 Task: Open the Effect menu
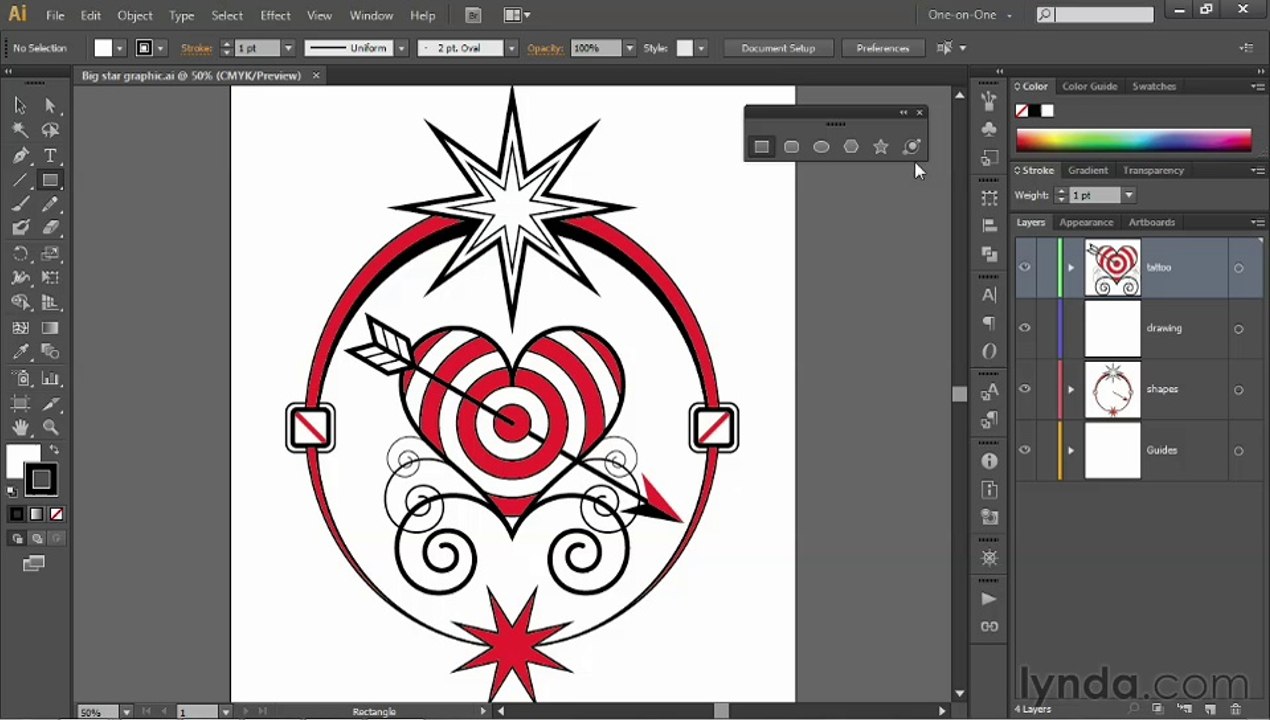pos(275,15)
